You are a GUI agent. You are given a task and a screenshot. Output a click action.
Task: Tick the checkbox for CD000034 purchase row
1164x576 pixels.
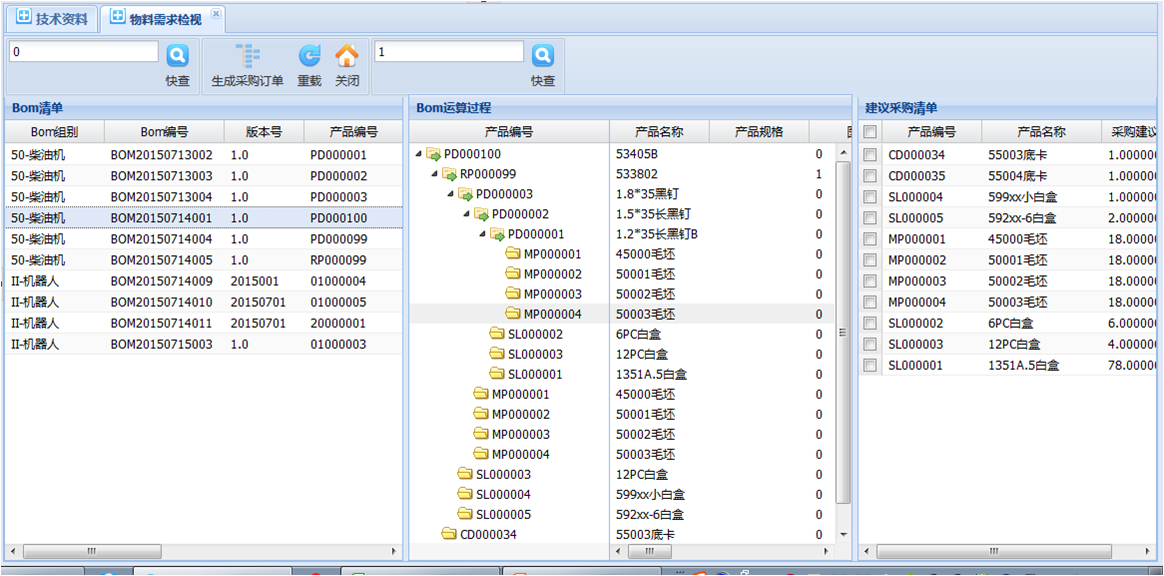click(x=870, y=155)
